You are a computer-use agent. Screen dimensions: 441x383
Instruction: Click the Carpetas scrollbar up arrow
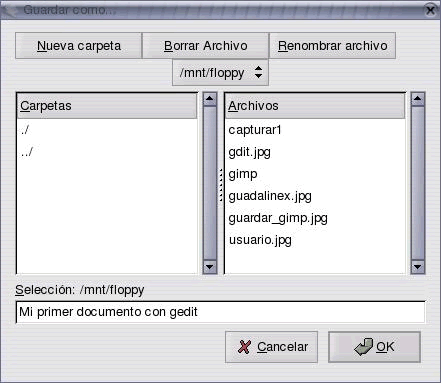click(210, 99)
